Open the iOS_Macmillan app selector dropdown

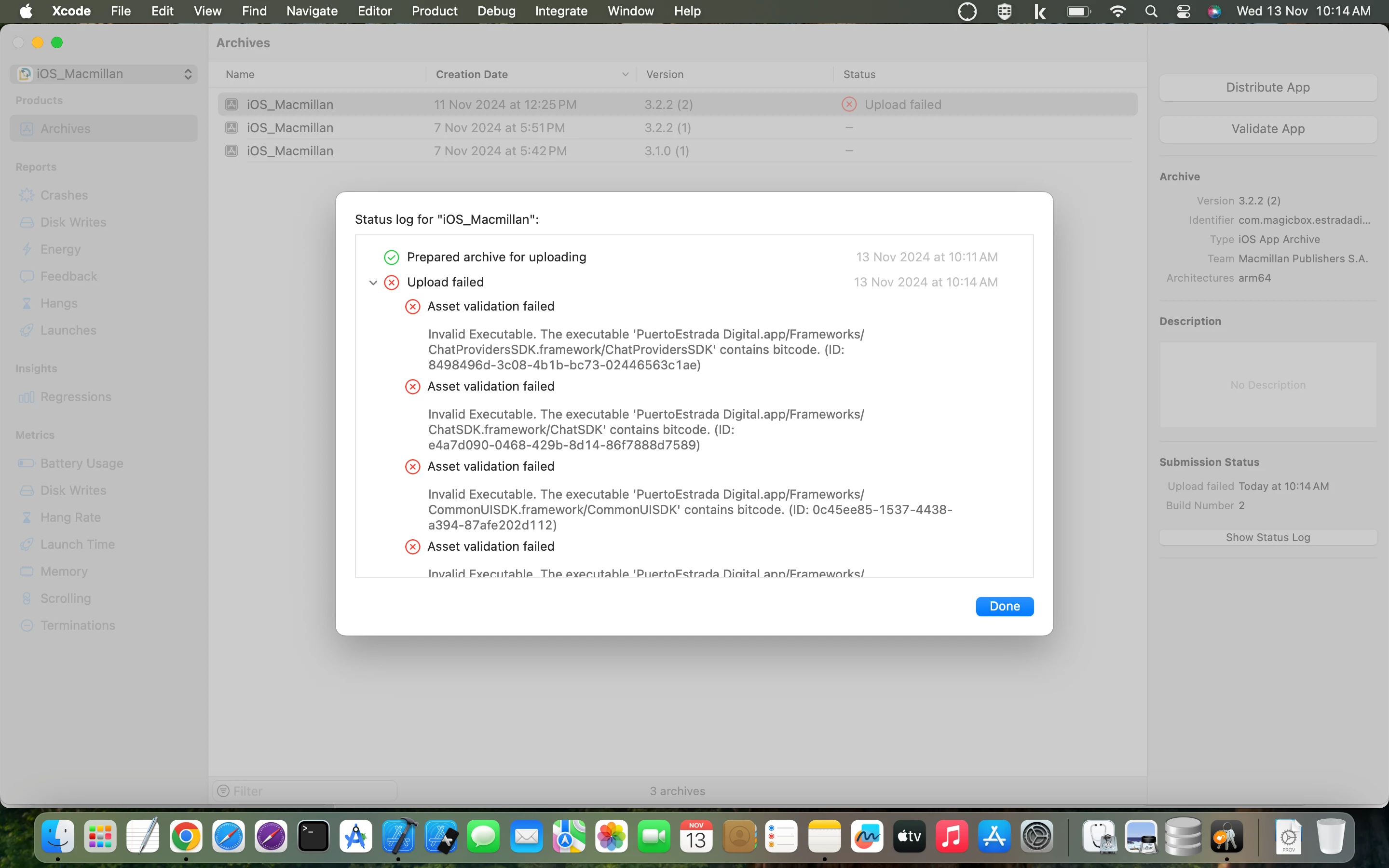click(104, 74)
